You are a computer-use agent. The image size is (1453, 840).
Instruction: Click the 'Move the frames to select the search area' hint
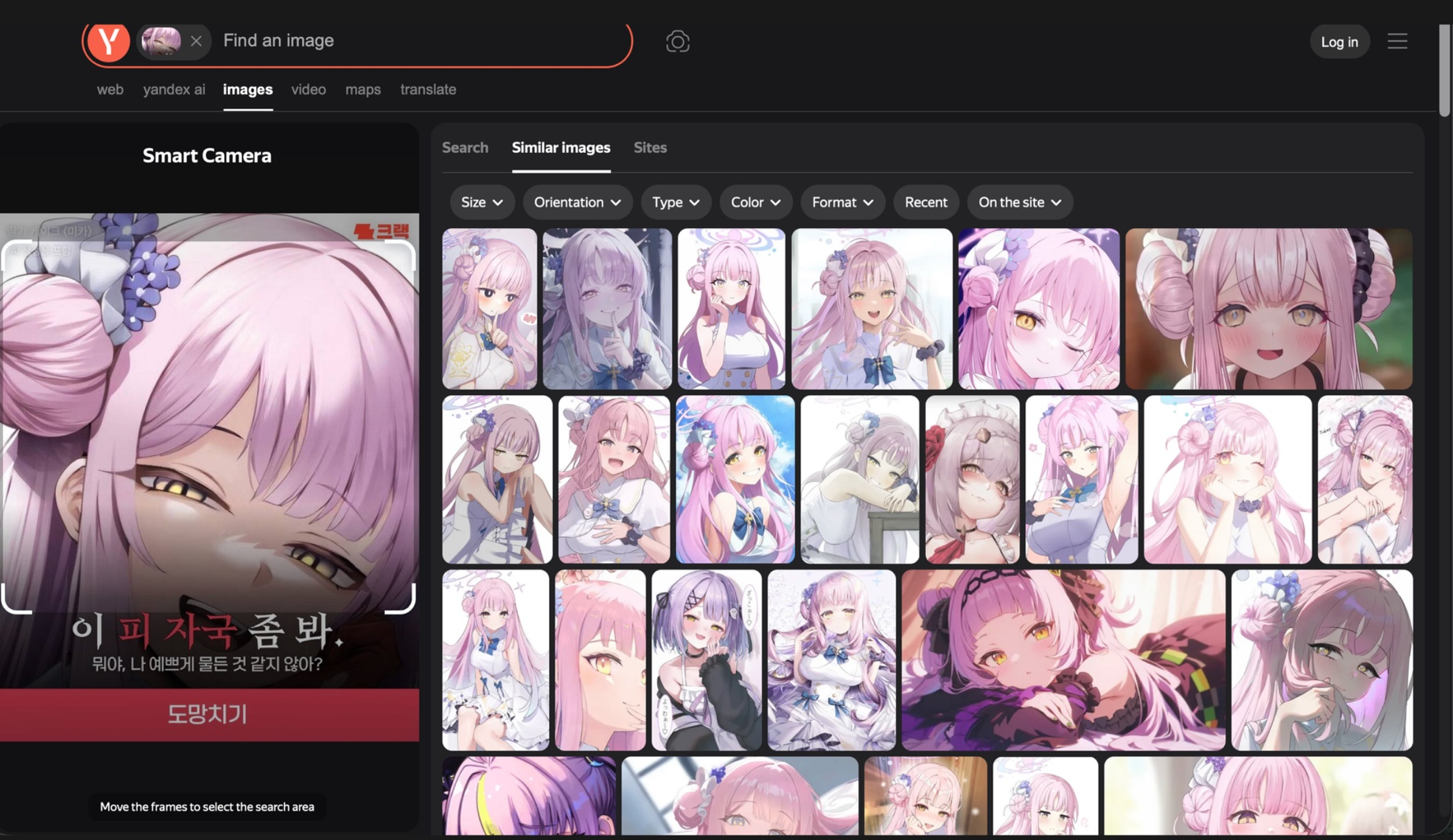(x=207, y=806)
